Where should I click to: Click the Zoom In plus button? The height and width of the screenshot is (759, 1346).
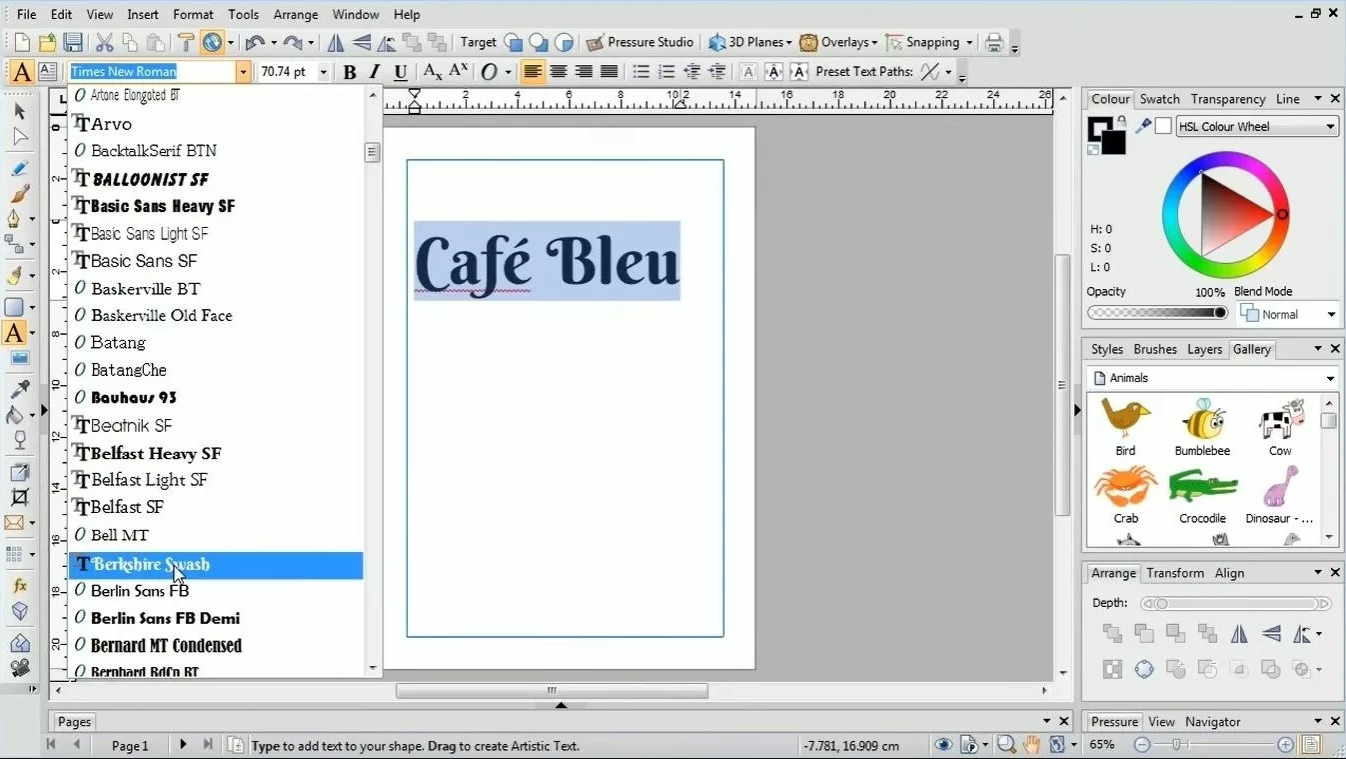pos(1285,745)
